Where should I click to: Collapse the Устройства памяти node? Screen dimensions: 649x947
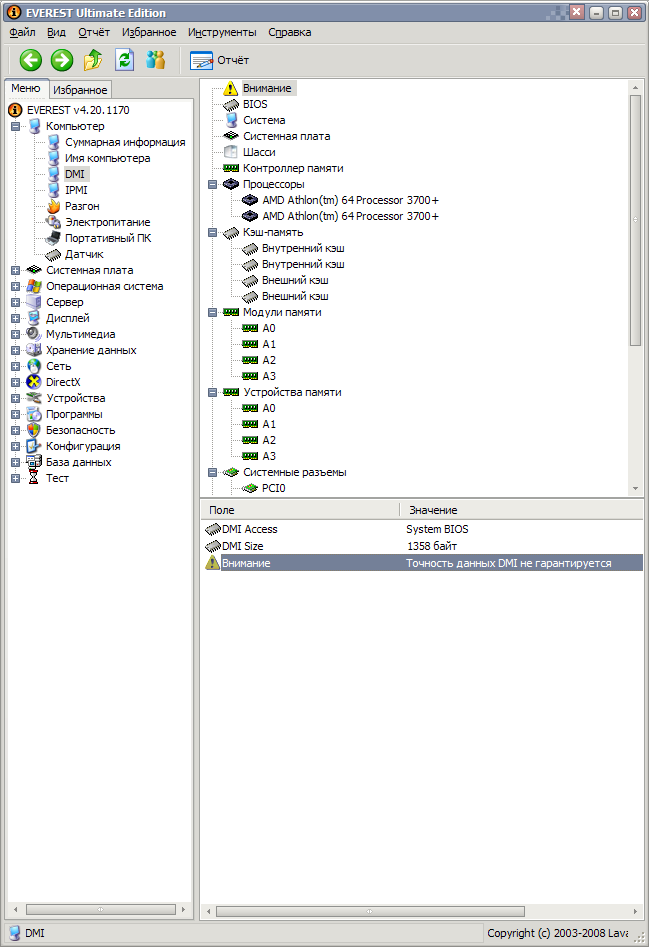coord(213,393)
